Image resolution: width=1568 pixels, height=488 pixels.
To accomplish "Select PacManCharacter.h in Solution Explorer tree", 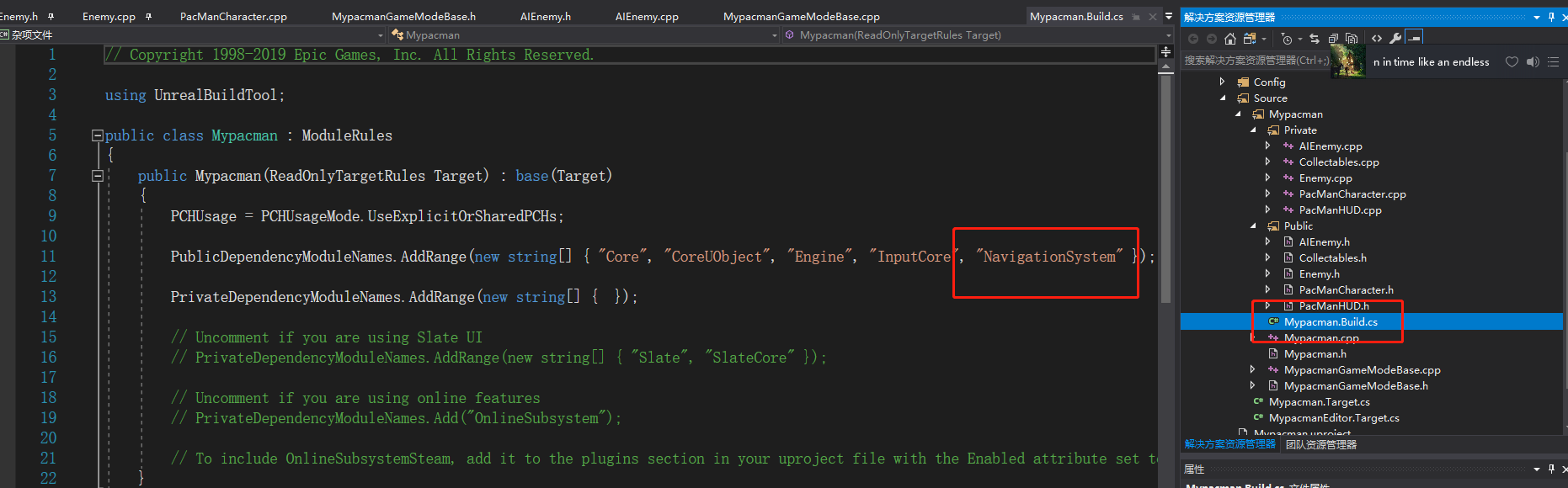I will coord(1346,290).
